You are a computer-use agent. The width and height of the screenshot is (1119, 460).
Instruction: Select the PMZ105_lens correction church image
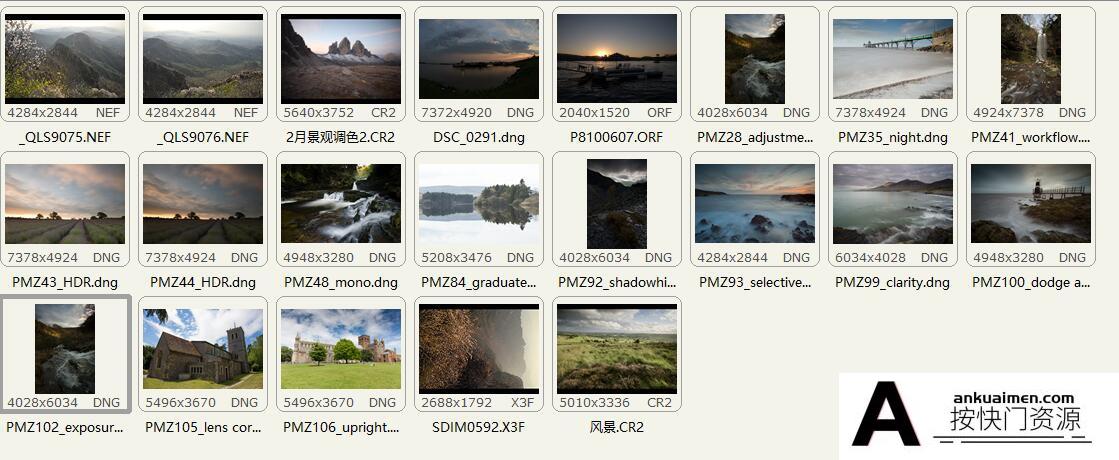click(203, 349)
